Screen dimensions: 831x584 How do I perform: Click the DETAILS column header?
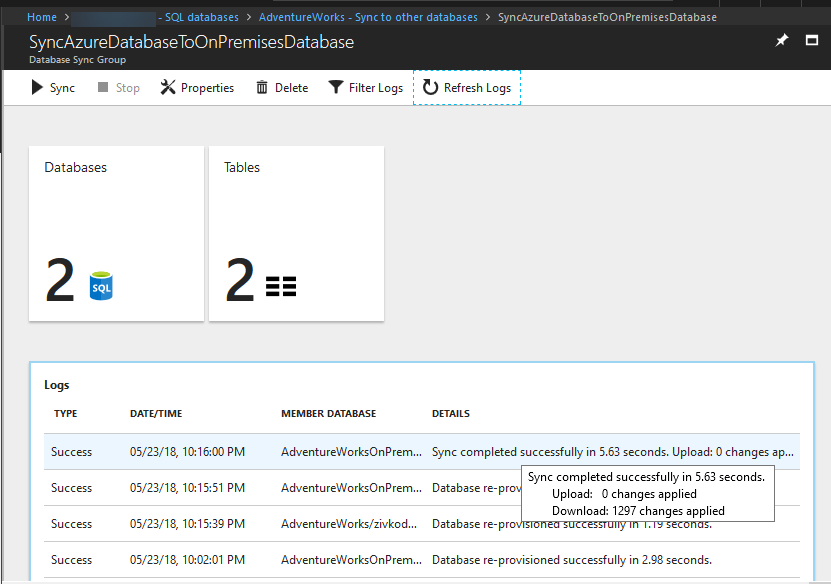(451, 413)
